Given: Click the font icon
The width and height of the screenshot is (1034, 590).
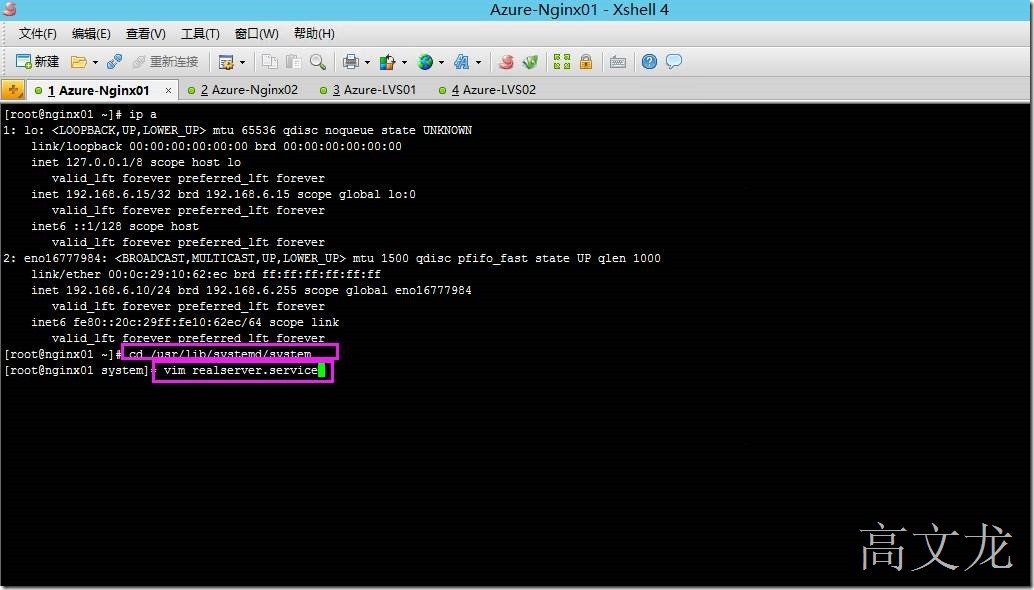Looking at the screenshot, I should [462, 62].
